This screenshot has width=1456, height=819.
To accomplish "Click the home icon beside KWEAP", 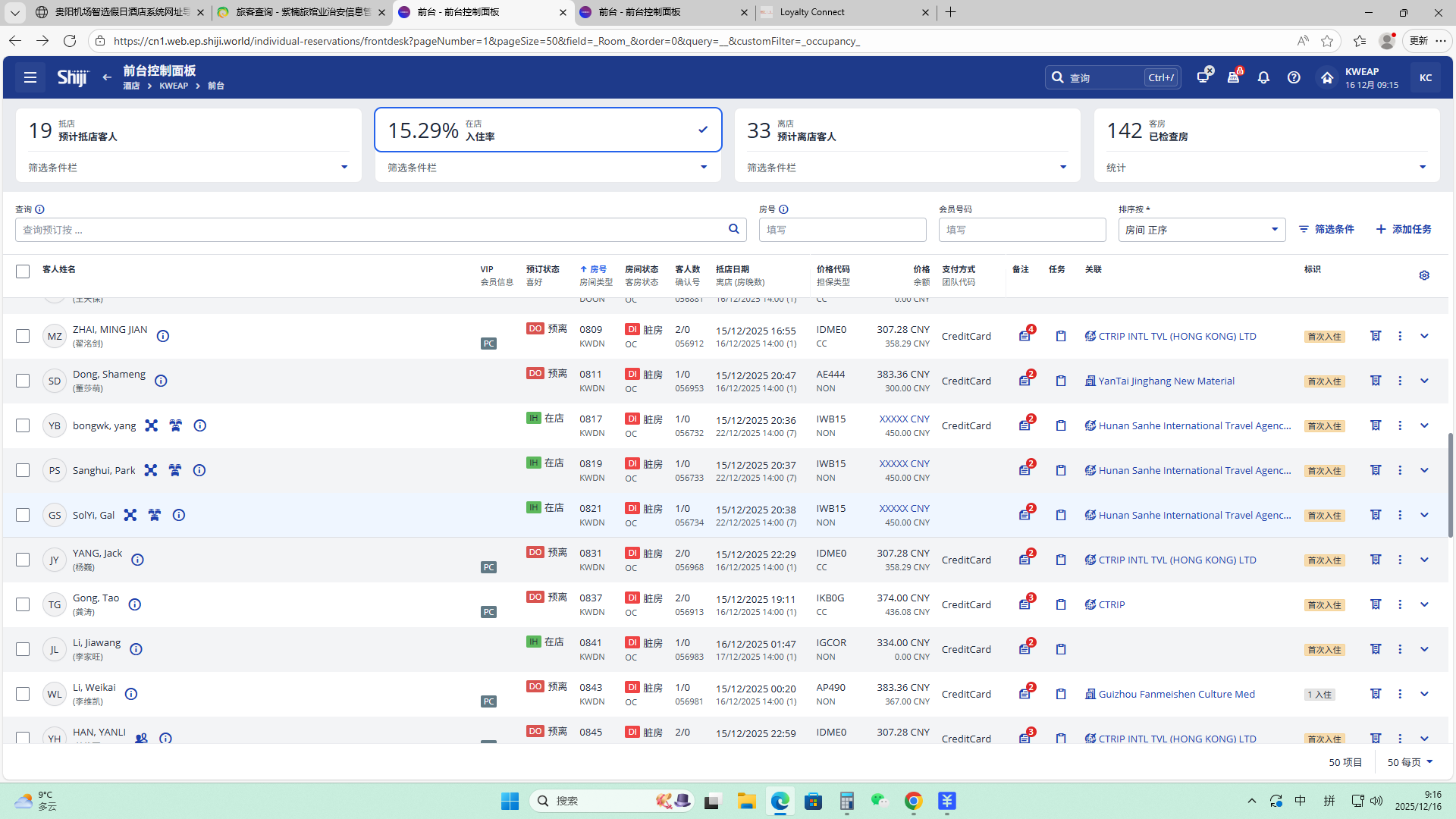I will coord(1326,77).
